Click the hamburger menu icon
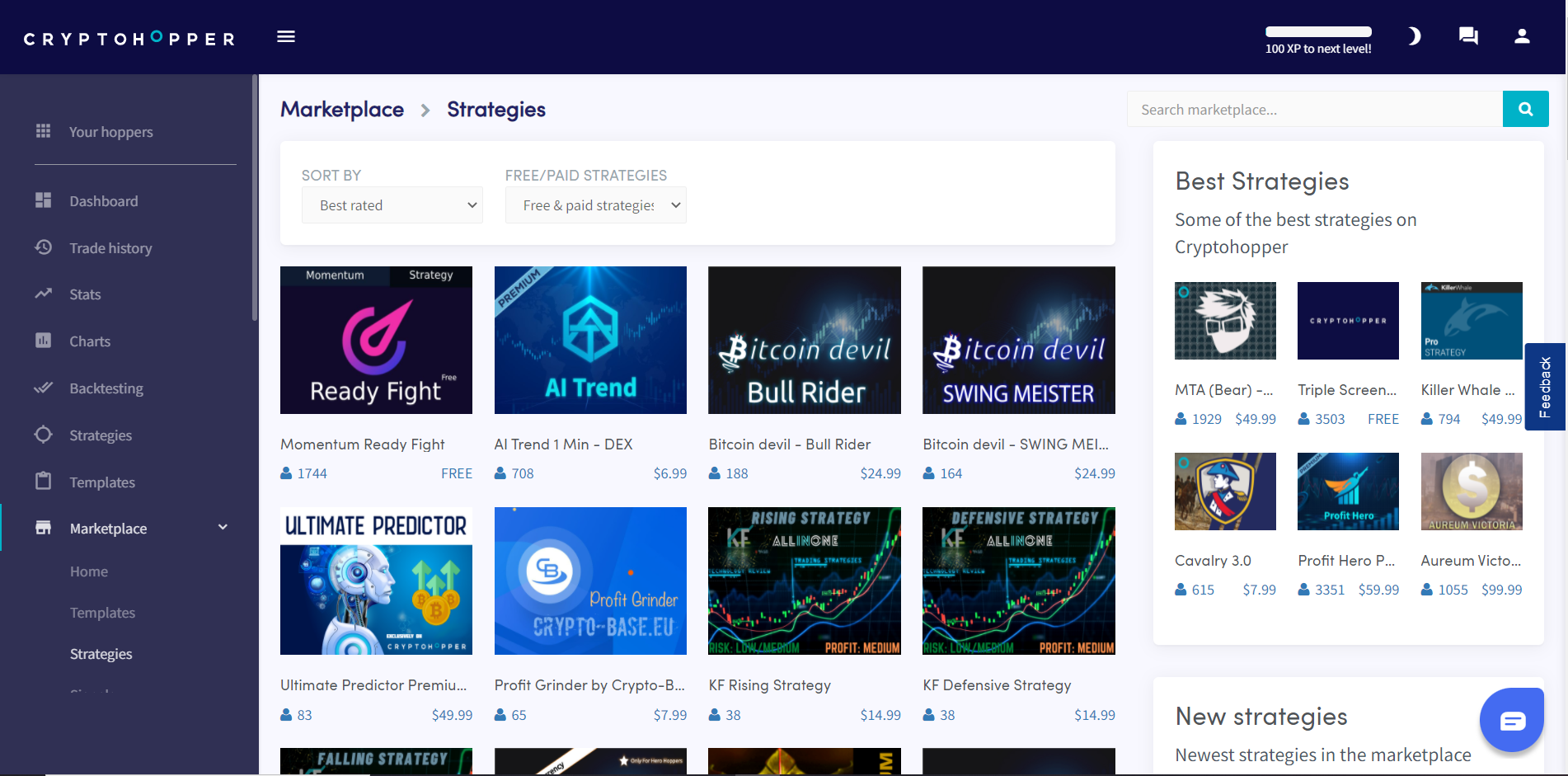Image resolution: width=1568 pixels, height=776 pixels. [286, 36]
